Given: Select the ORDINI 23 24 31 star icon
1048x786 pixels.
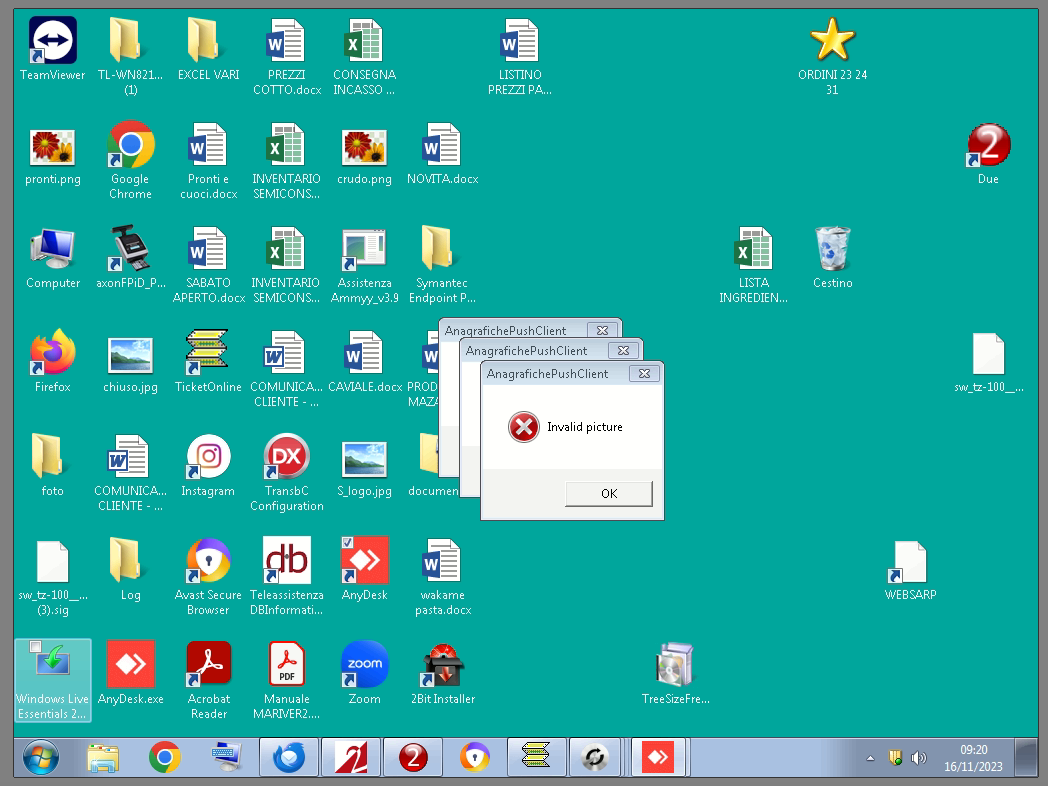Looking at the screenshot, I should pos(832,57).
